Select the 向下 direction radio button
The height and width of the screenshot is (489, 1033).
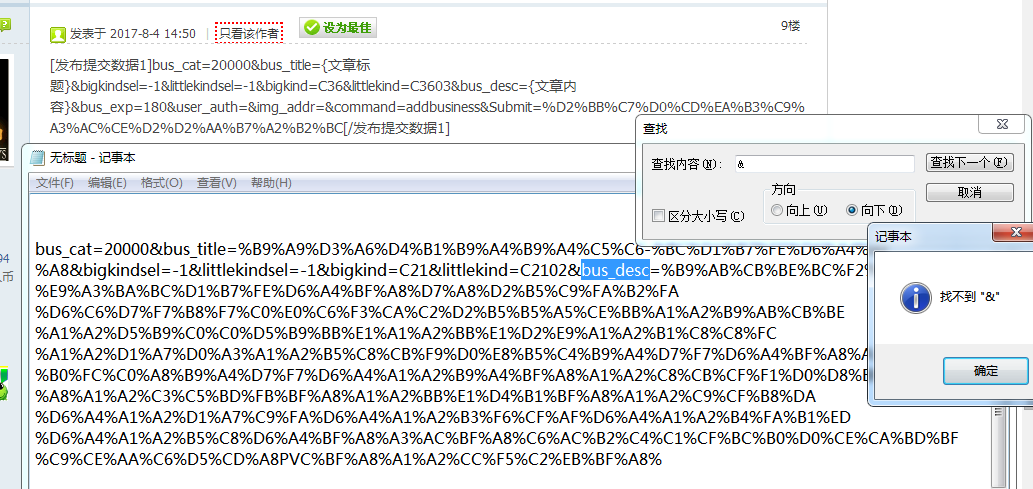pos(852,210)
